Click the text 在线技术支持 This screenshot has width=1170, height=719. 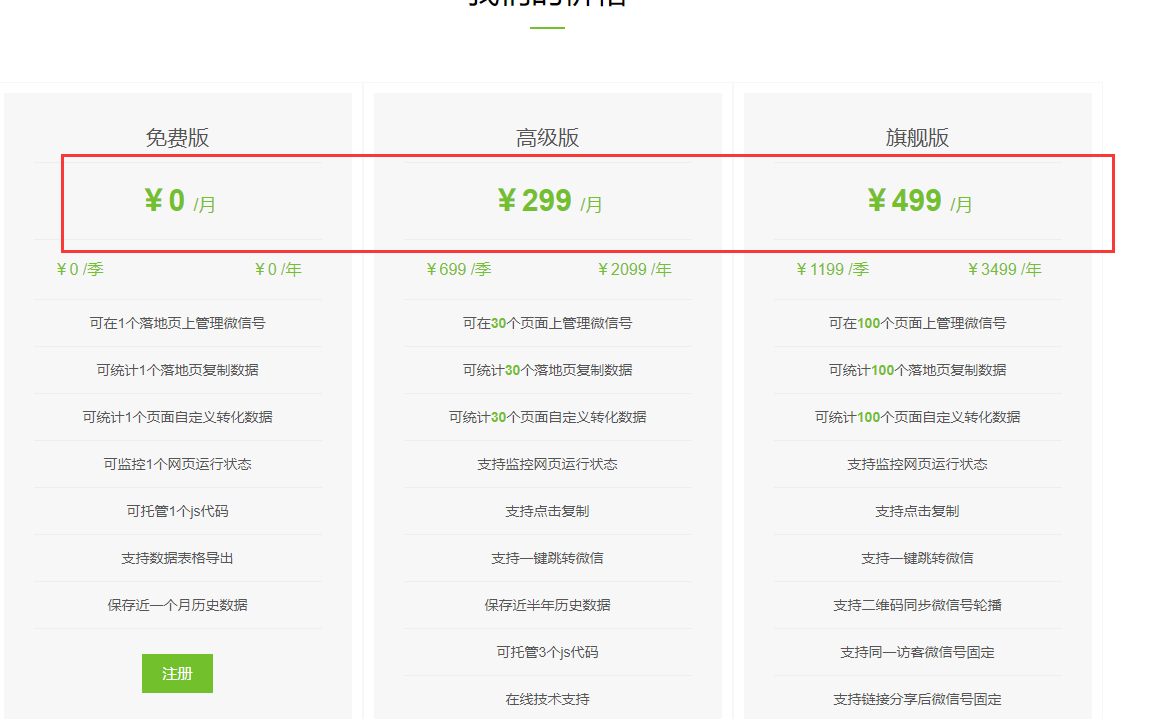(x=548, y=699)
